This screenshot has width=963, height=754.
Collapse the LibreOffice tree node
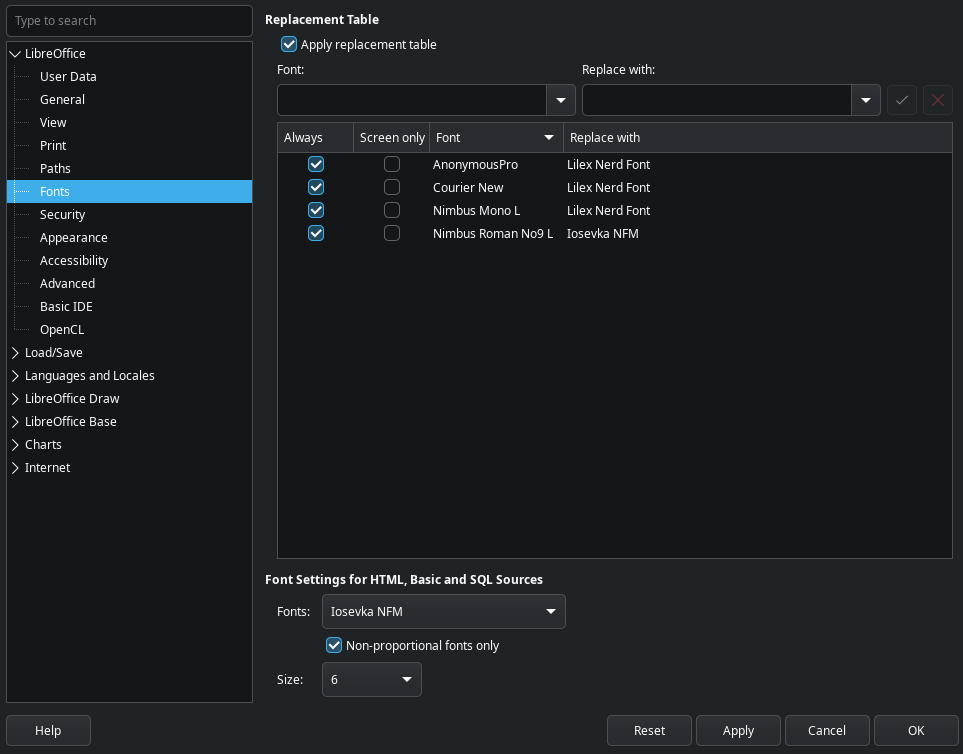click(x=15, y=54)
